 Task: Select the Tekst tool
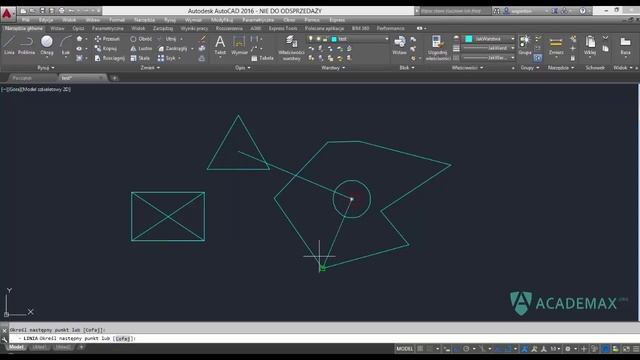[x=220, y=45]
